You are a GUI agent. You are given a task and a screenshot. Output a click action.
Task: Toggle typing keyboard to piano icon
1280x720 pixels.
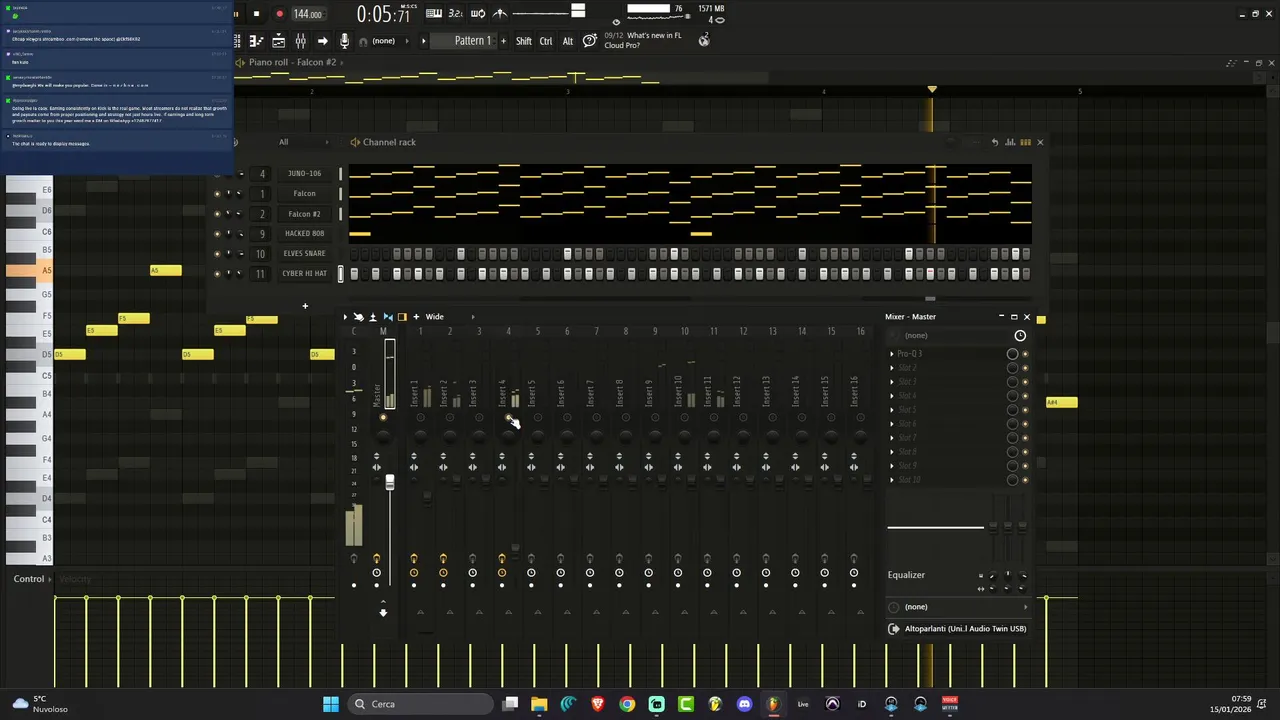coord(434,13)
